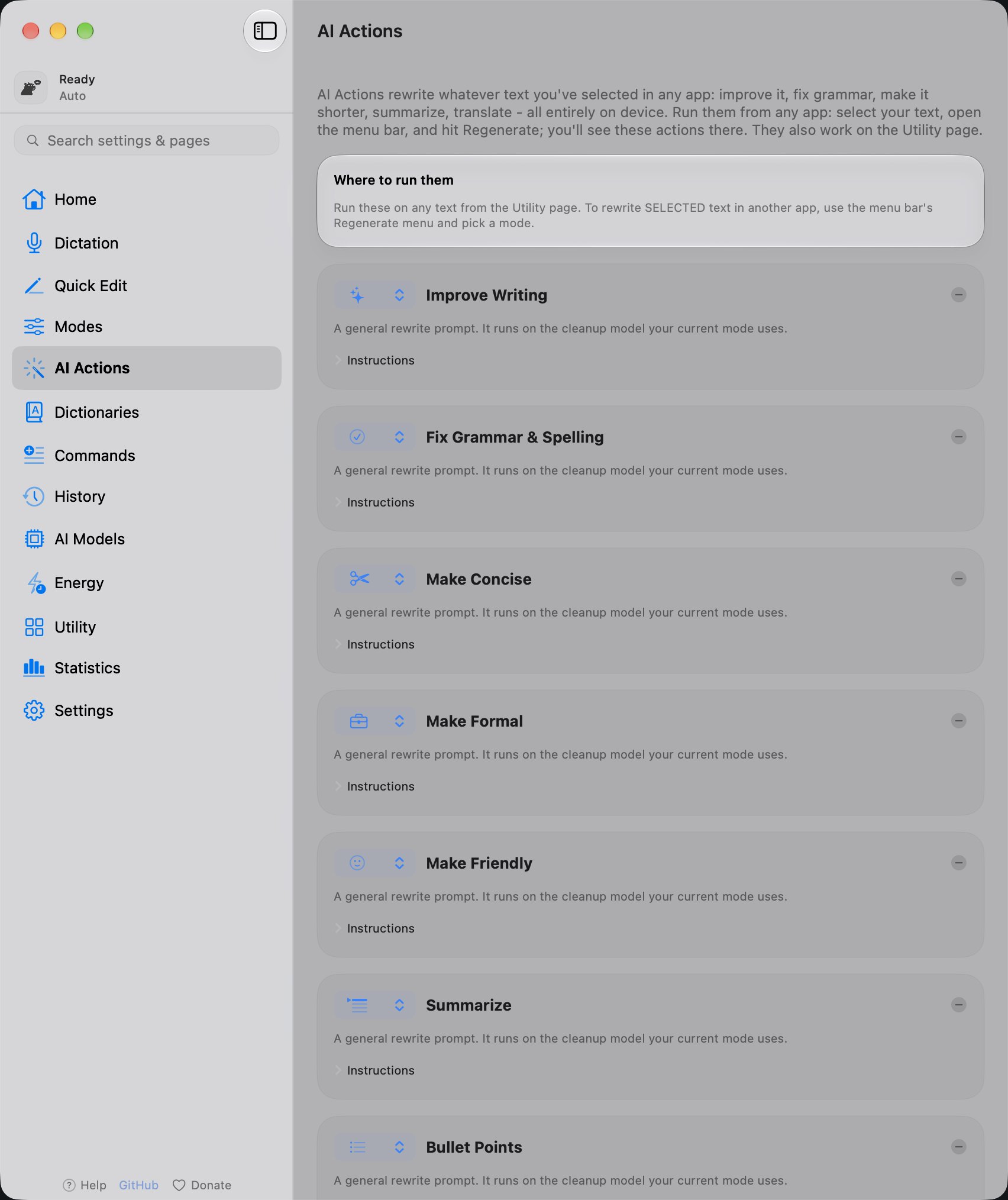Open Fix Grammar checkmark icon picker
Image resolution: width=1008 pixels, height=1200 pixels.
[374, 437]
